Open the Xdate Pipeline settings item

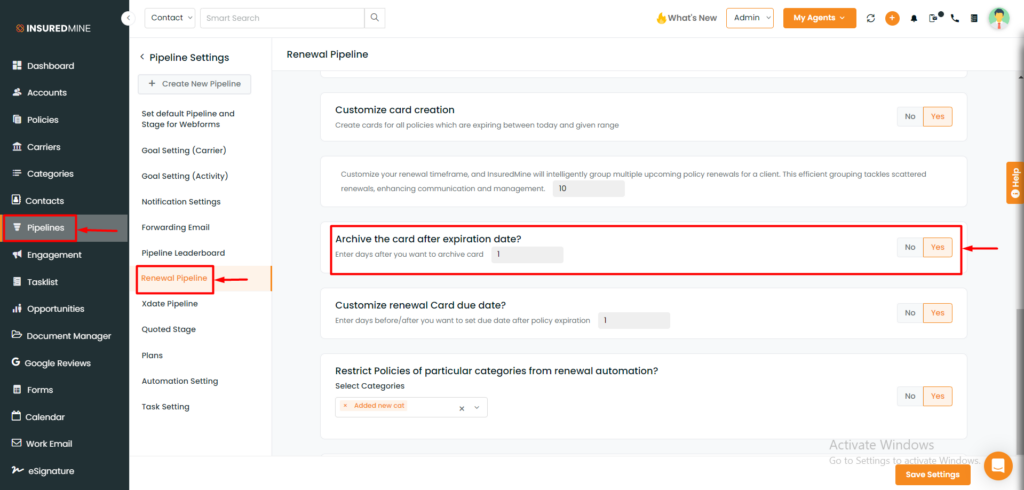tap(170, 304)
